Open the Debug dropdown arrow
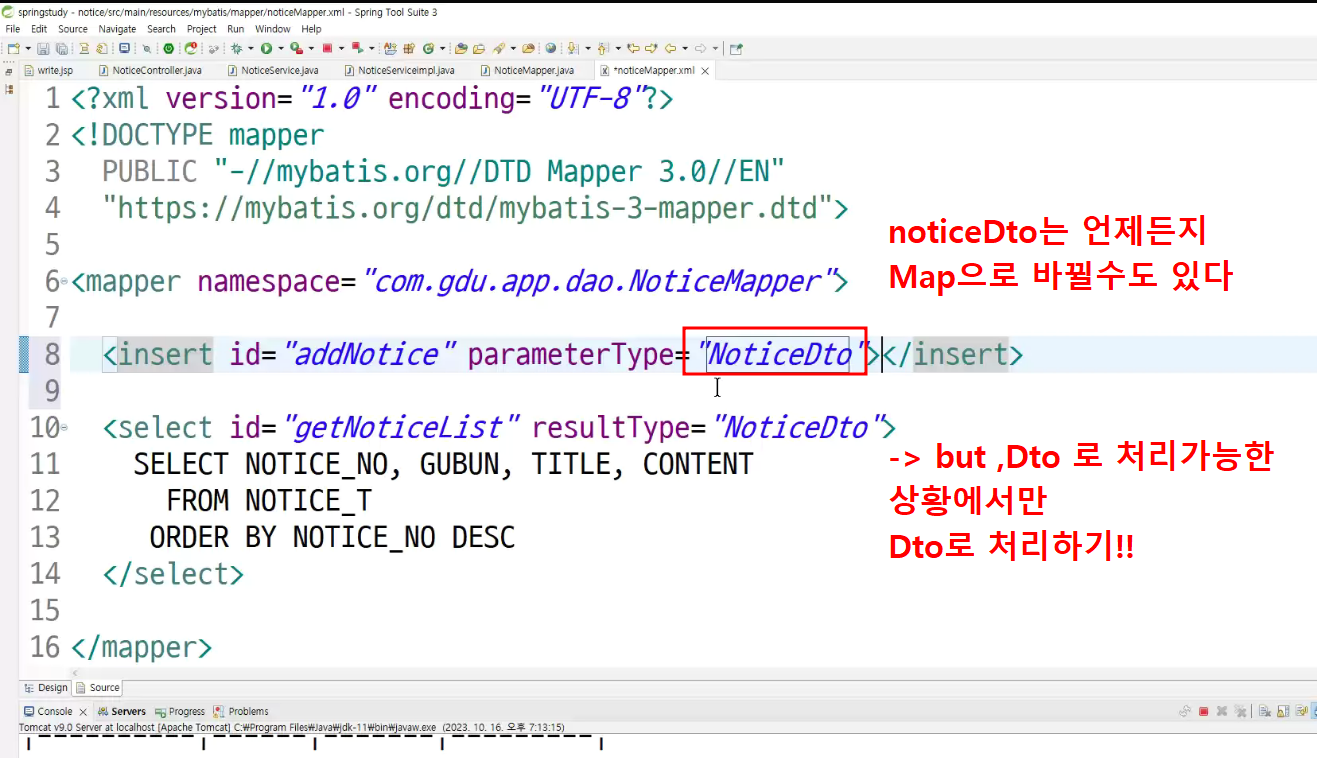This screenshot has width=1317, height=758. click(250, 48)
